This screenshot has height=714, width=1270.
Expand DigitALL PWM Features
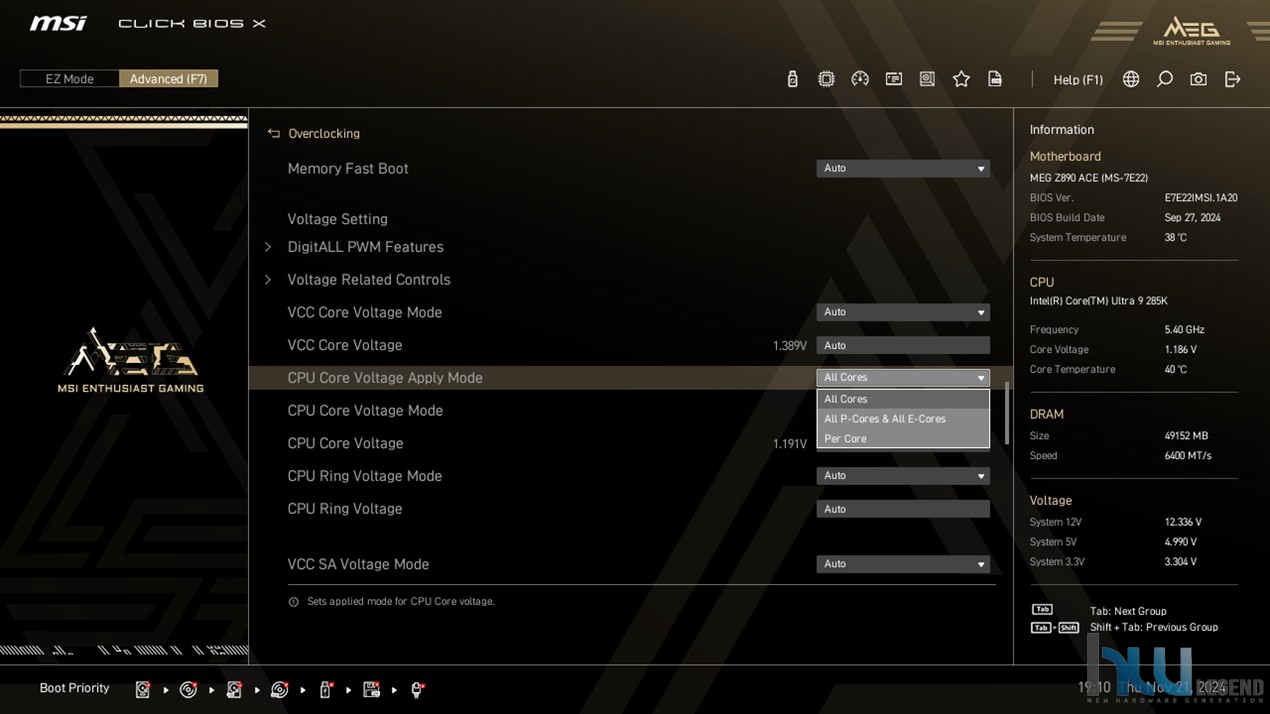(x=365, y=247)
